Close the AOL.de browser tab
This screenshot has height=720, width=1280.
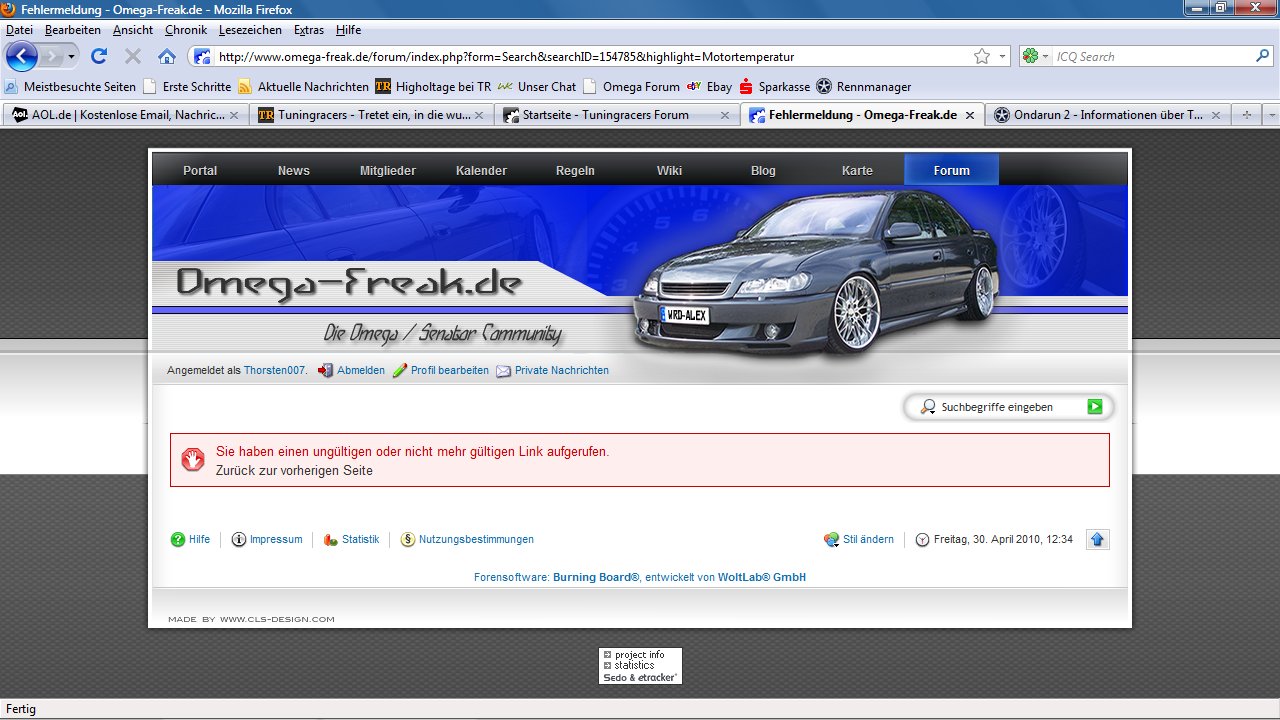tap(234, 115)
